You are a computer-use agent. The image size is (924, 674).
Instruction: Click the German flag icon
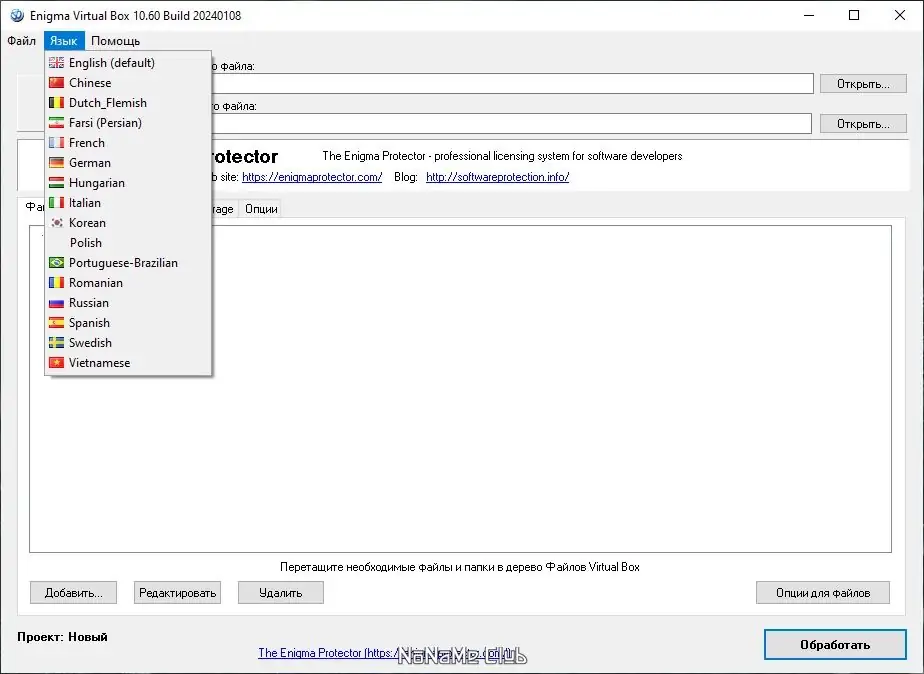(x=57, y=163)
